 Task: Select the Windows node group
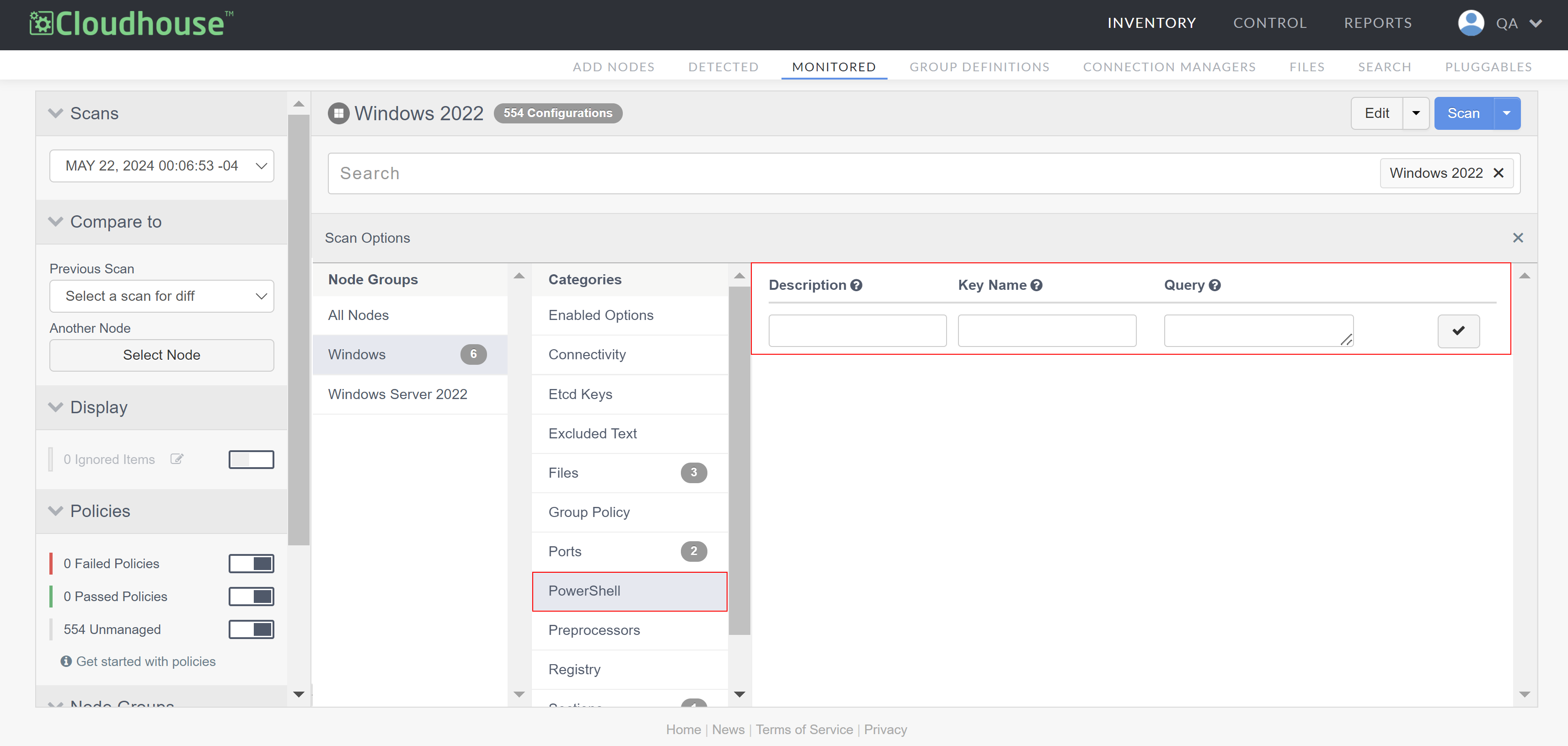coord(410,355)
